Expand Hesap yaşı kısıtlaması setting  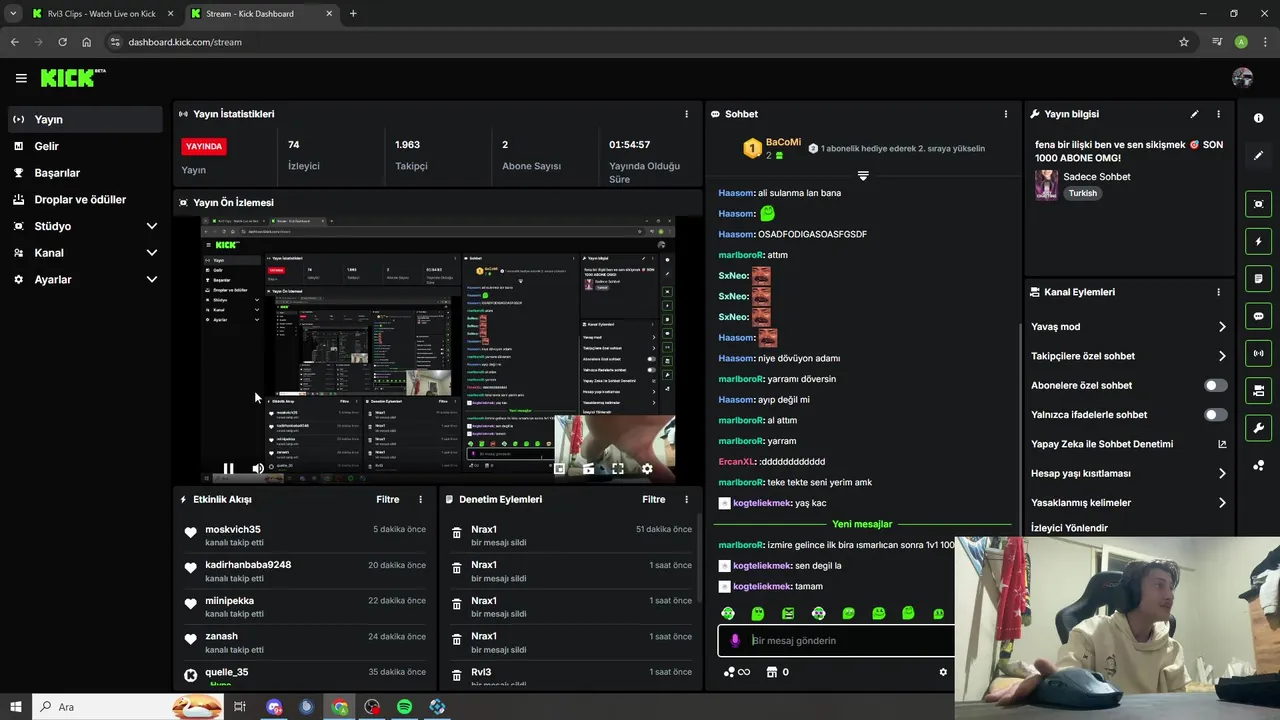tap(1129, 473)
